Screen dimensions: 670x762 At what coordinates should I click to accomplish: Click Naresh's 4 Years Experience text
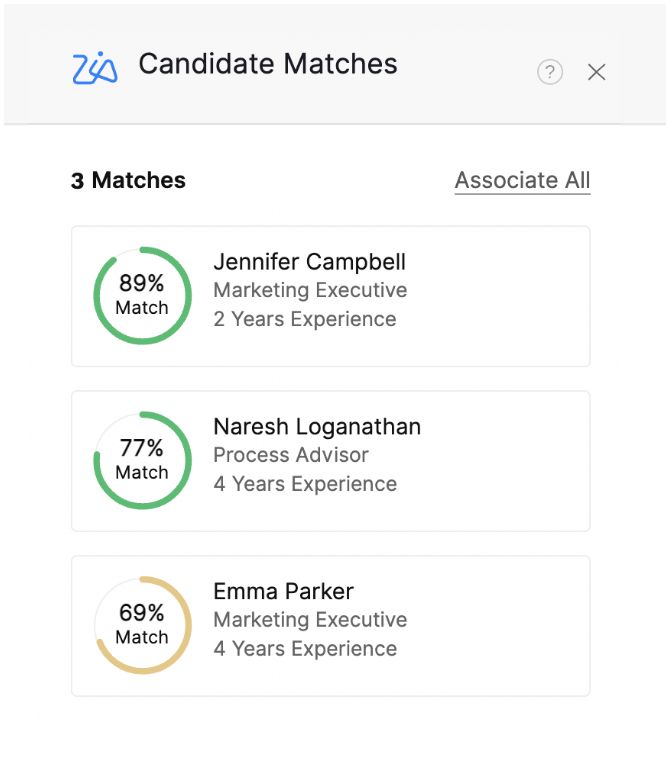pyautogui.click(x=305, y=484)
